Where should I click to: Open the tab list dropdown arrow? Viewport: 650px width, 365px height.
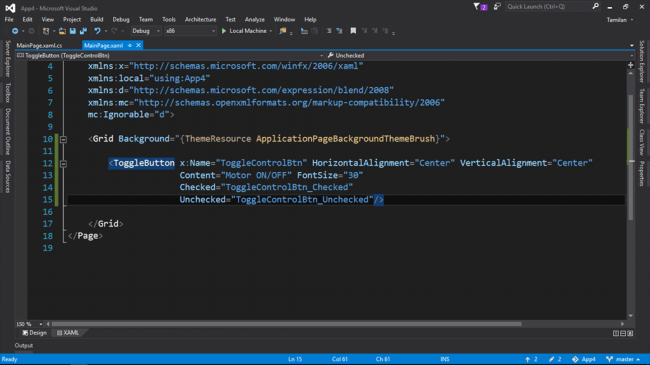coord(632,46)
